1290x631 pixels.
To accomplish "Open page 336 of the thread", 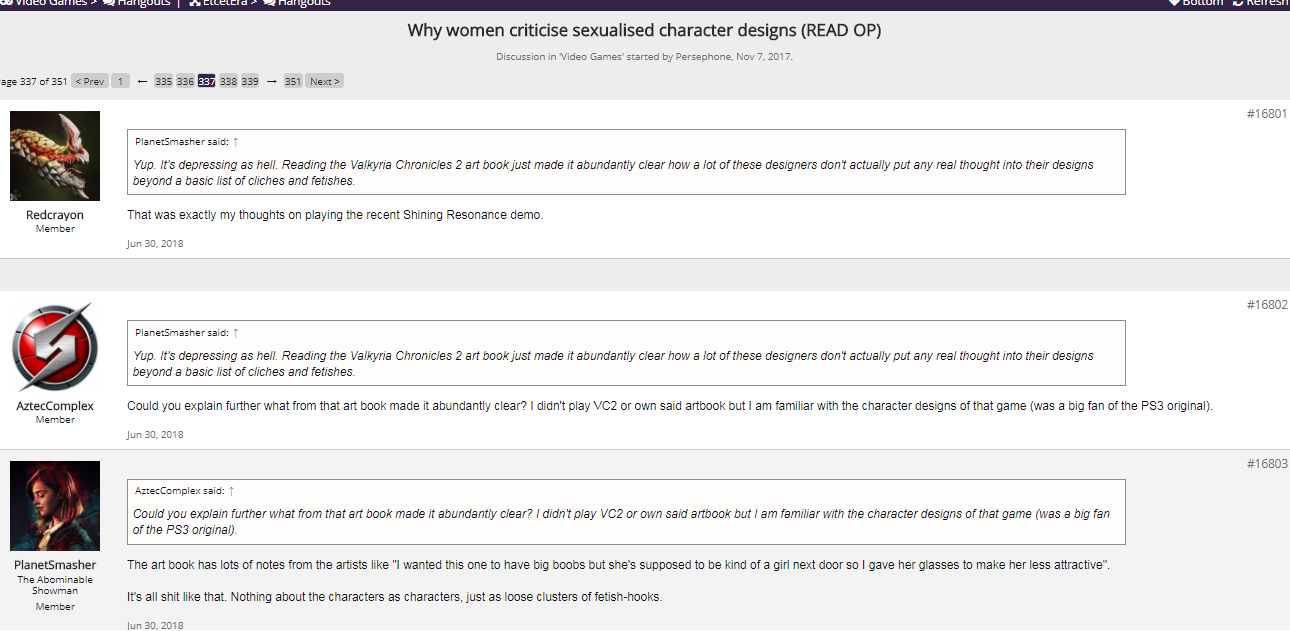I will [185, 82].
